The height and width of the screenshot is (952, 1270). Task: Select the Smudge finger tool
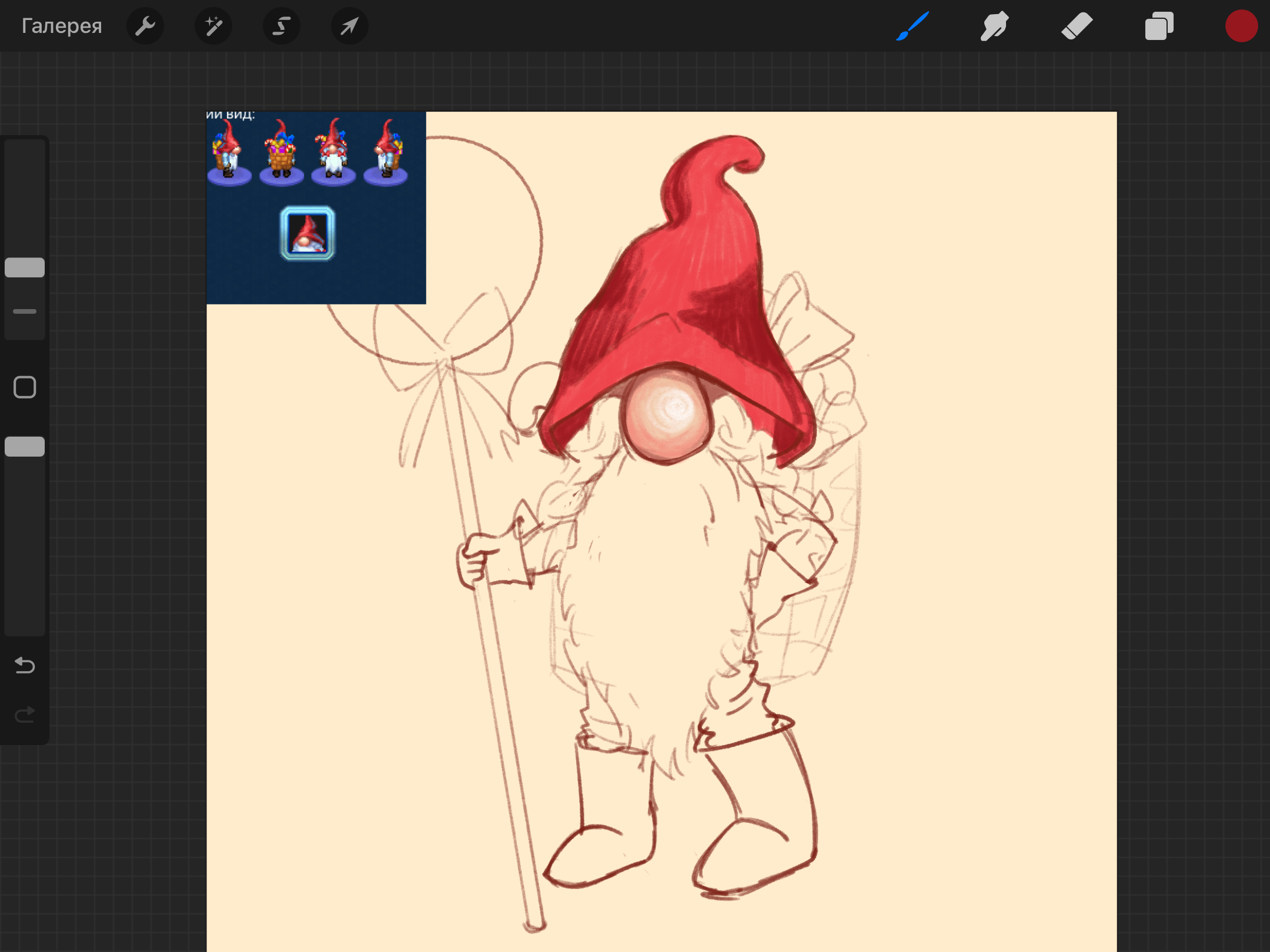(x=994, y=26)
